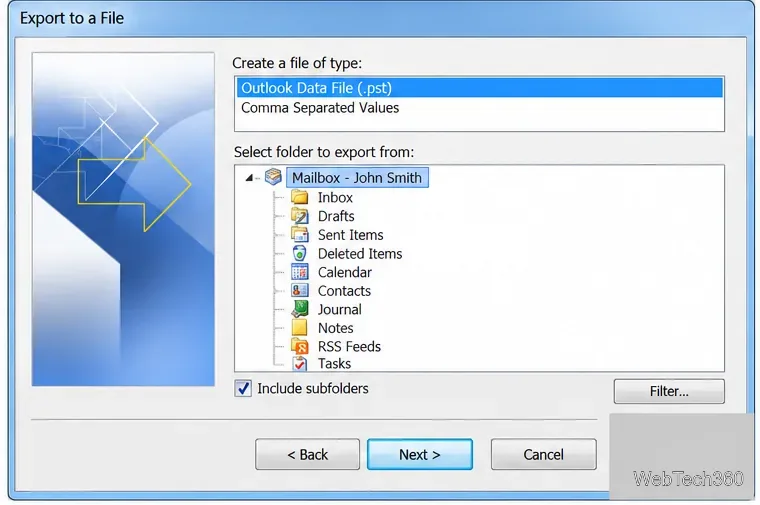This screenshot has width=760, height=505.
Task: Click the Calendar grid icon
Action: coord(300,272)
